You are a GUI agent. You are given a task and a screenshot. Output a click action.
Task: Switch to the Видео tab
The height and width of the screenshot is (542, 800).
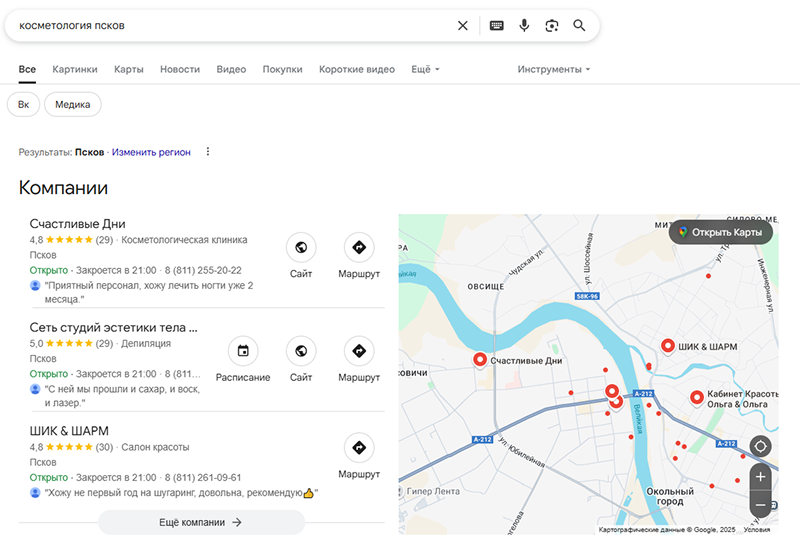click(231, 69)
